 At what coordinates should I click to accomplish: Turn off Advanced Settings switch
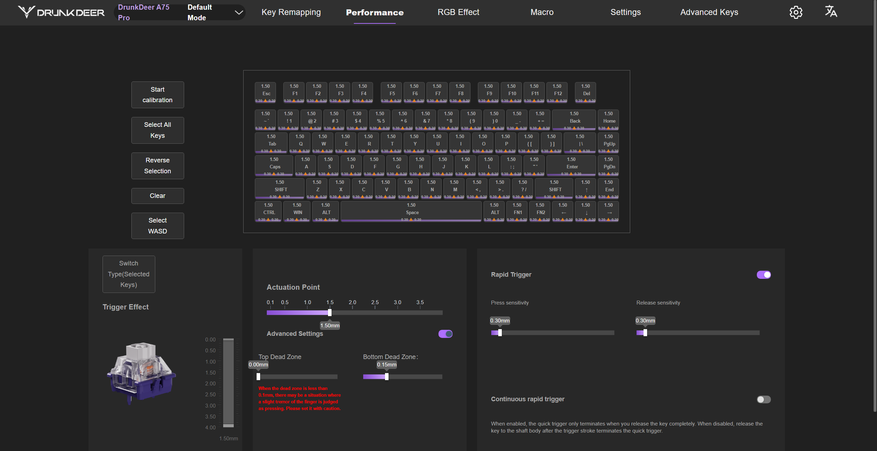445,334
